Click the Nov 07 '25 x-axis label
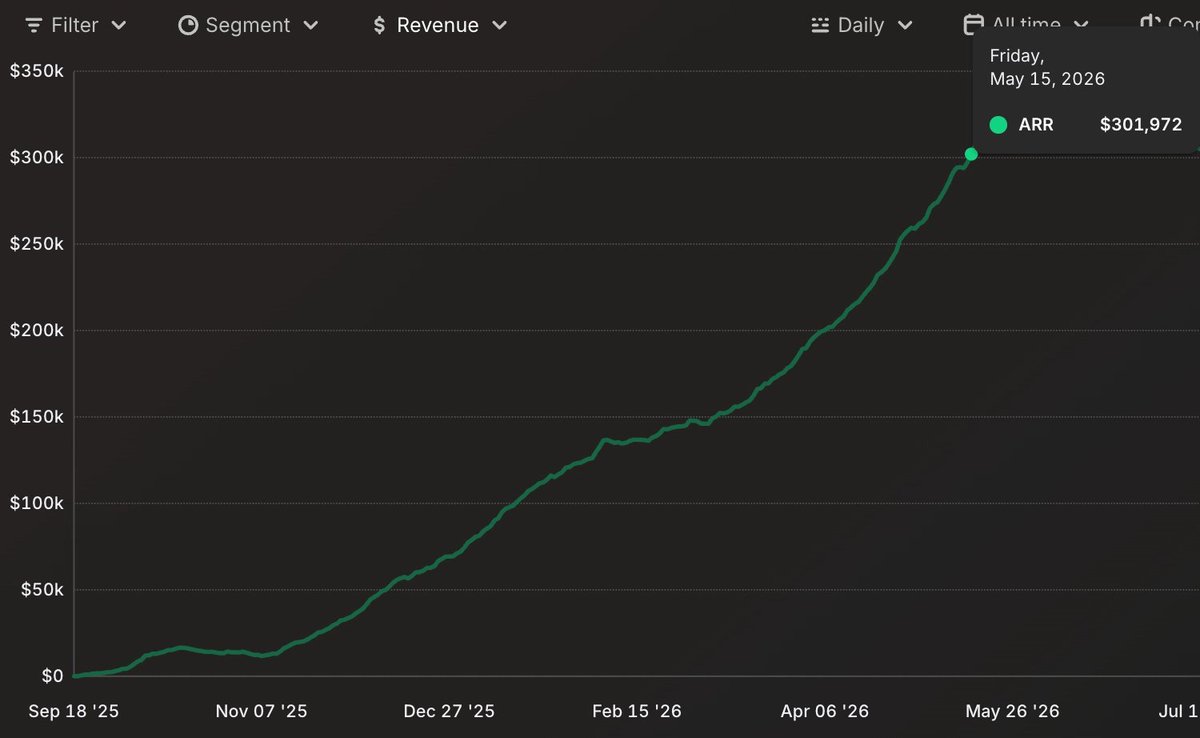Screen dimensions: 1200x738 [262, 711]
